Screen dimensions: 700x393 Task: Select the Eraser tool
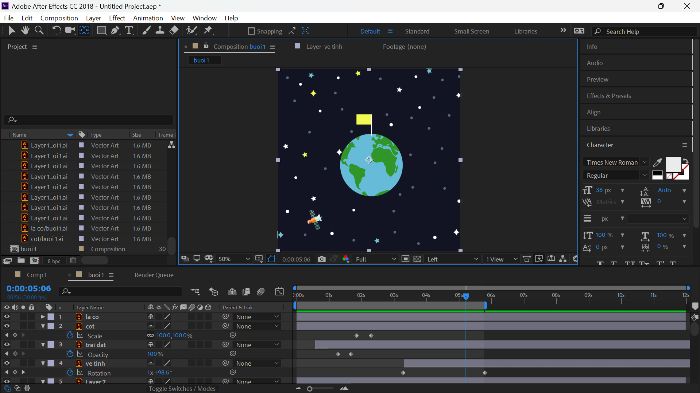click(x=174, y=30)
